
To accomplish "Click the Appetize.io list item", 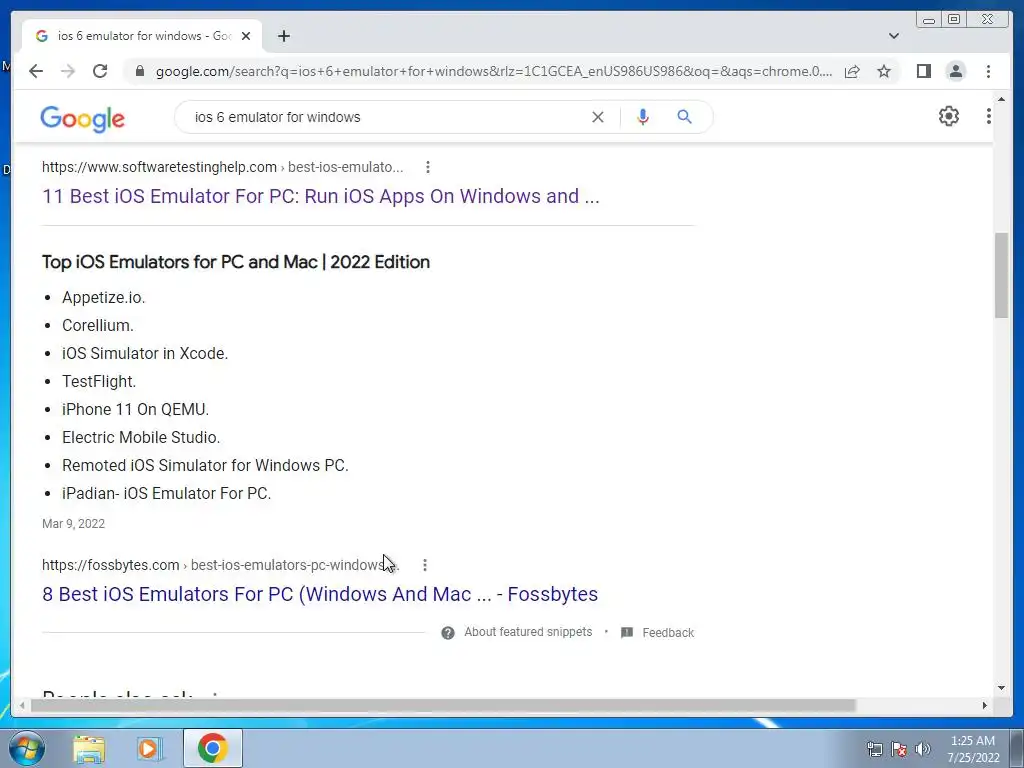I will coord(103,298).
